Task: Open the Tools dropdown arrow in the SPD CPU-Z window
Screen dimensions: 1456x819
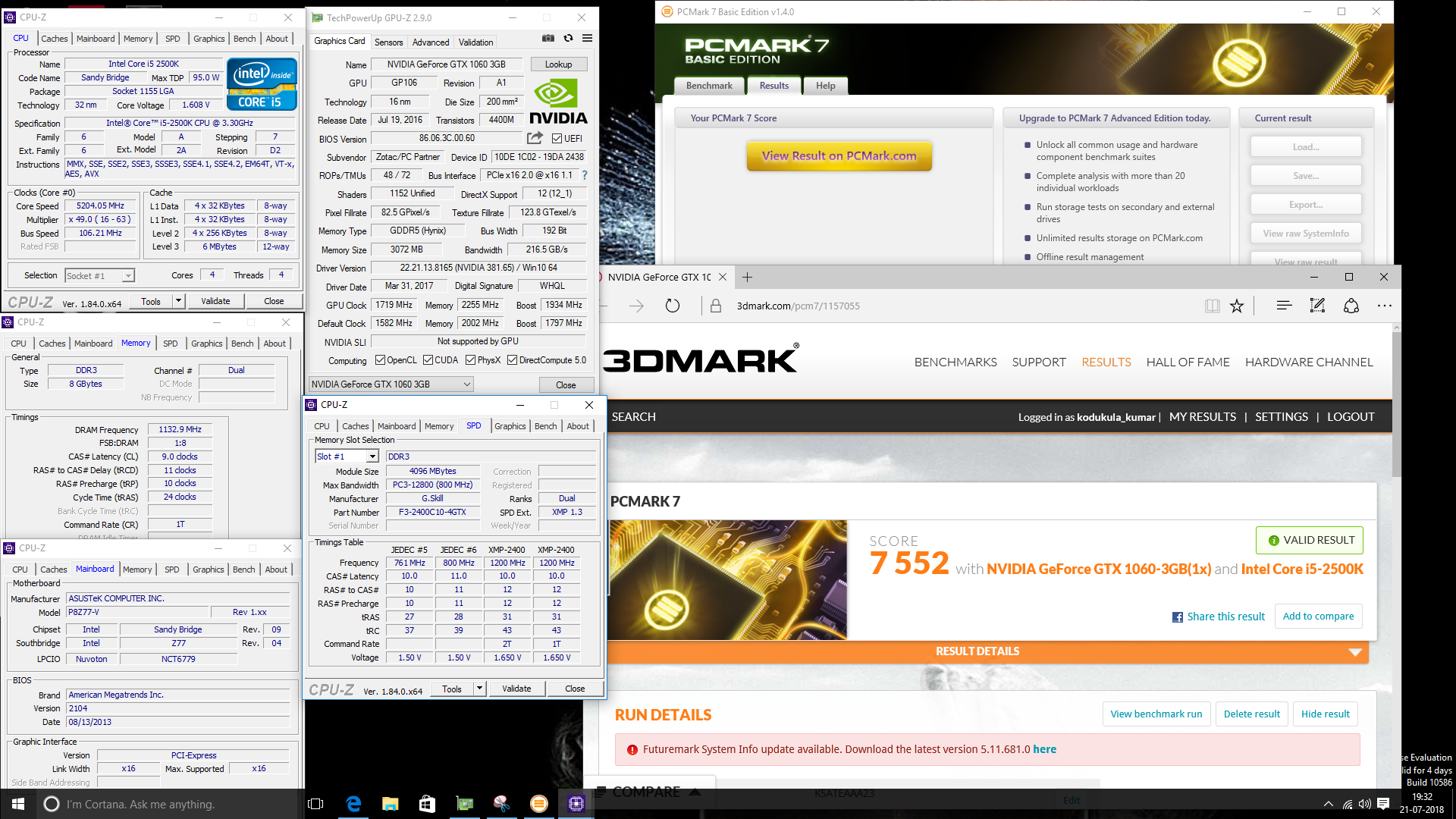Action: tap(479, 689)
